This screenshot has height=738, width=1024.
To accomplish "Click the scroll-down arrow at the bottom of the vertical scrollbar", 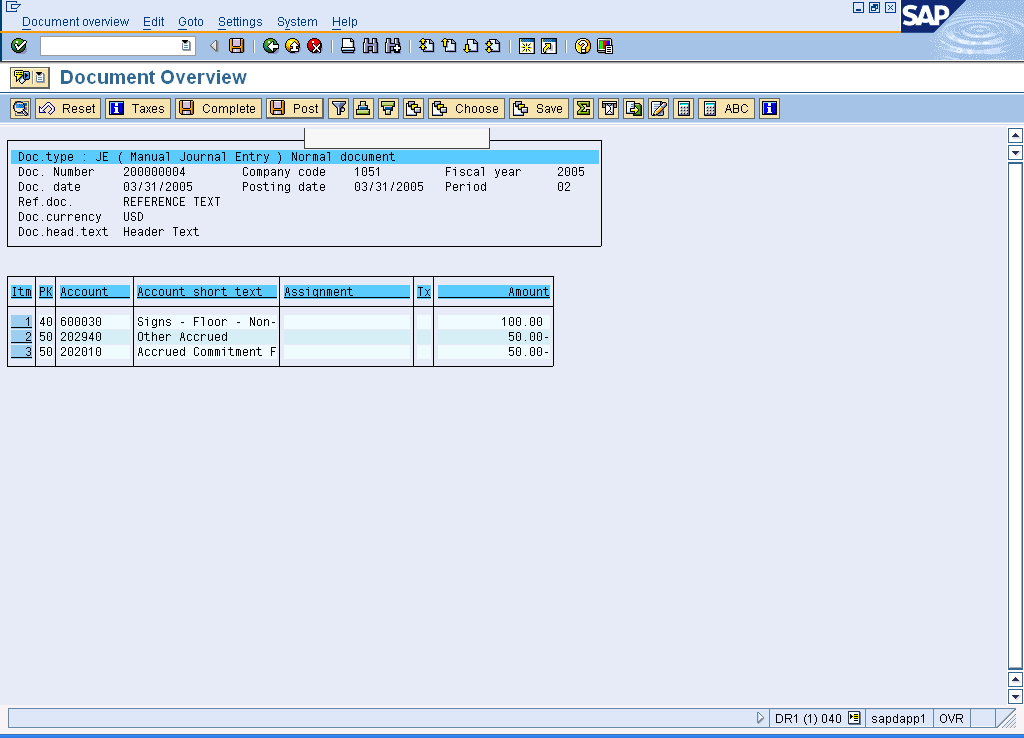I will pyautogui.click(x=1015, y=696).
